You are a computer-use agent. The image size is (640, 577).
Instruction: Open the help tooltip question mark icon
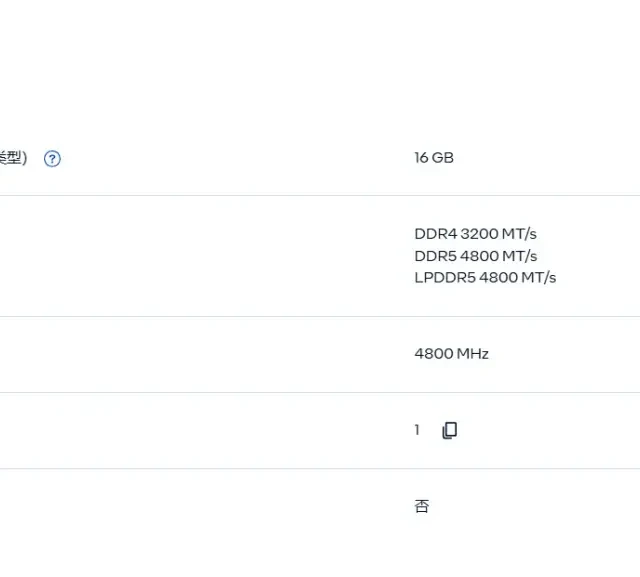pyautogui.click(x=52, y=158)
